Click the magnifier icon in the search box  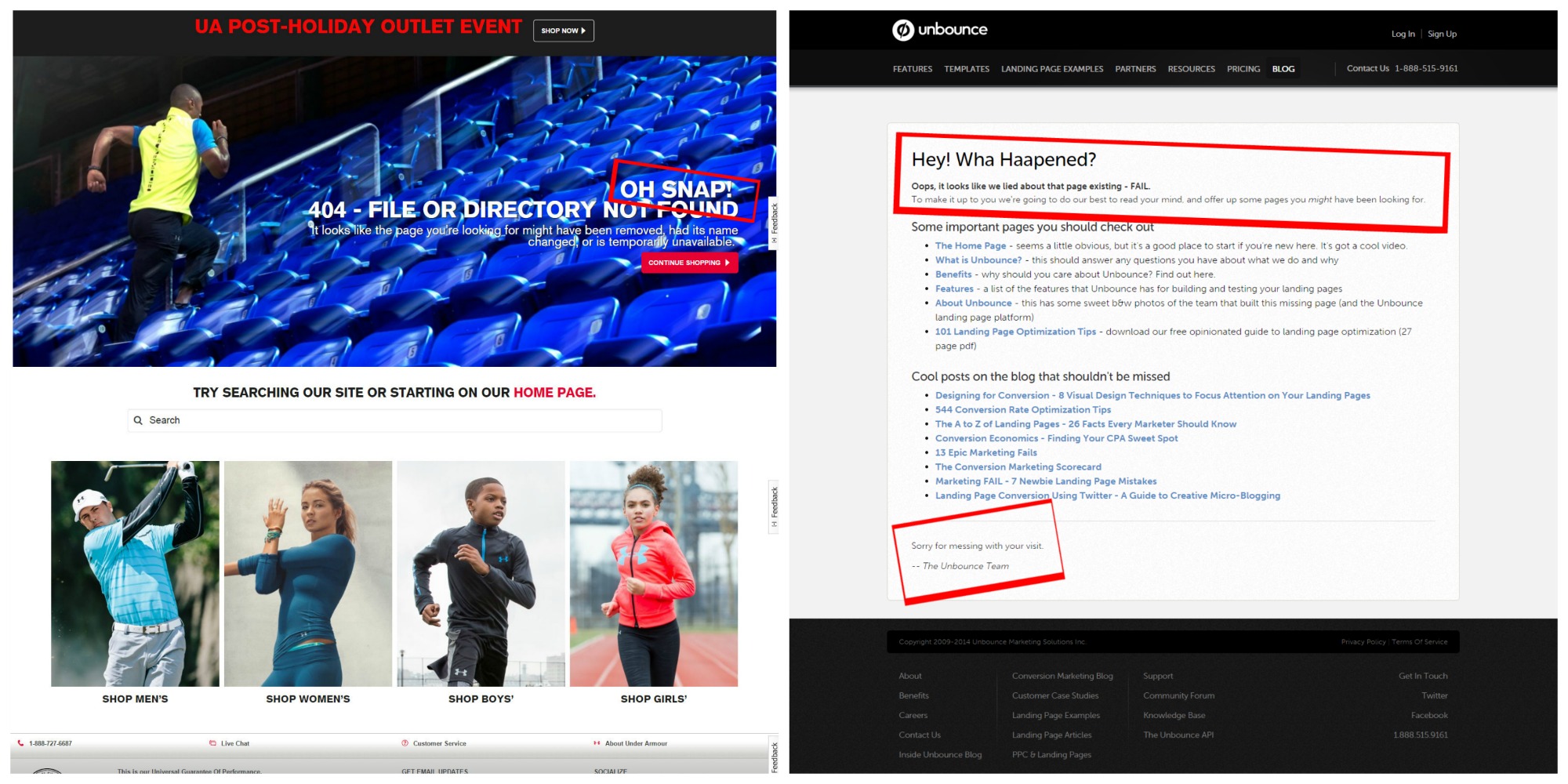coord(138,420)
